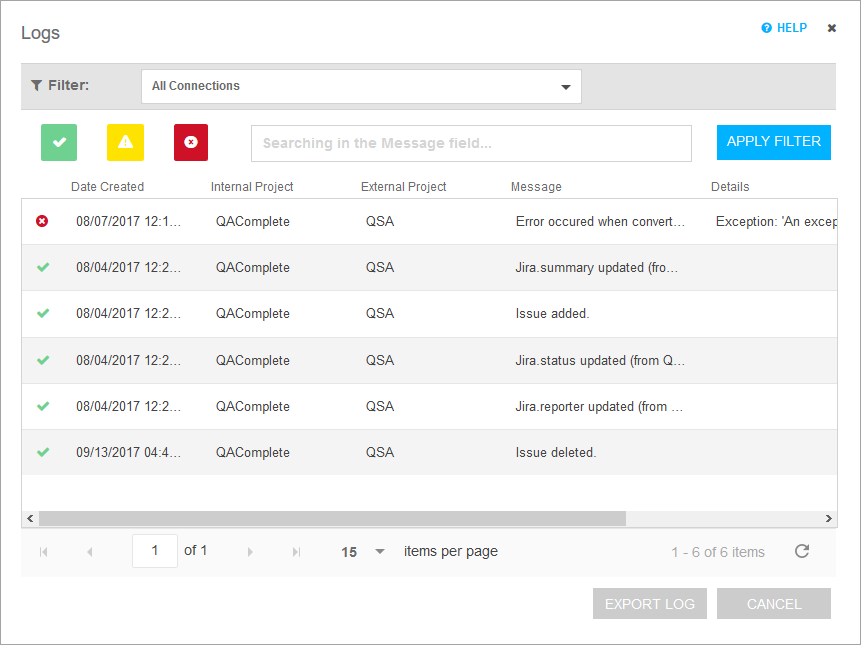The image size is (861, 645).
Task: Expand the 15 items selector arrow
Action: tap(379, 550)
